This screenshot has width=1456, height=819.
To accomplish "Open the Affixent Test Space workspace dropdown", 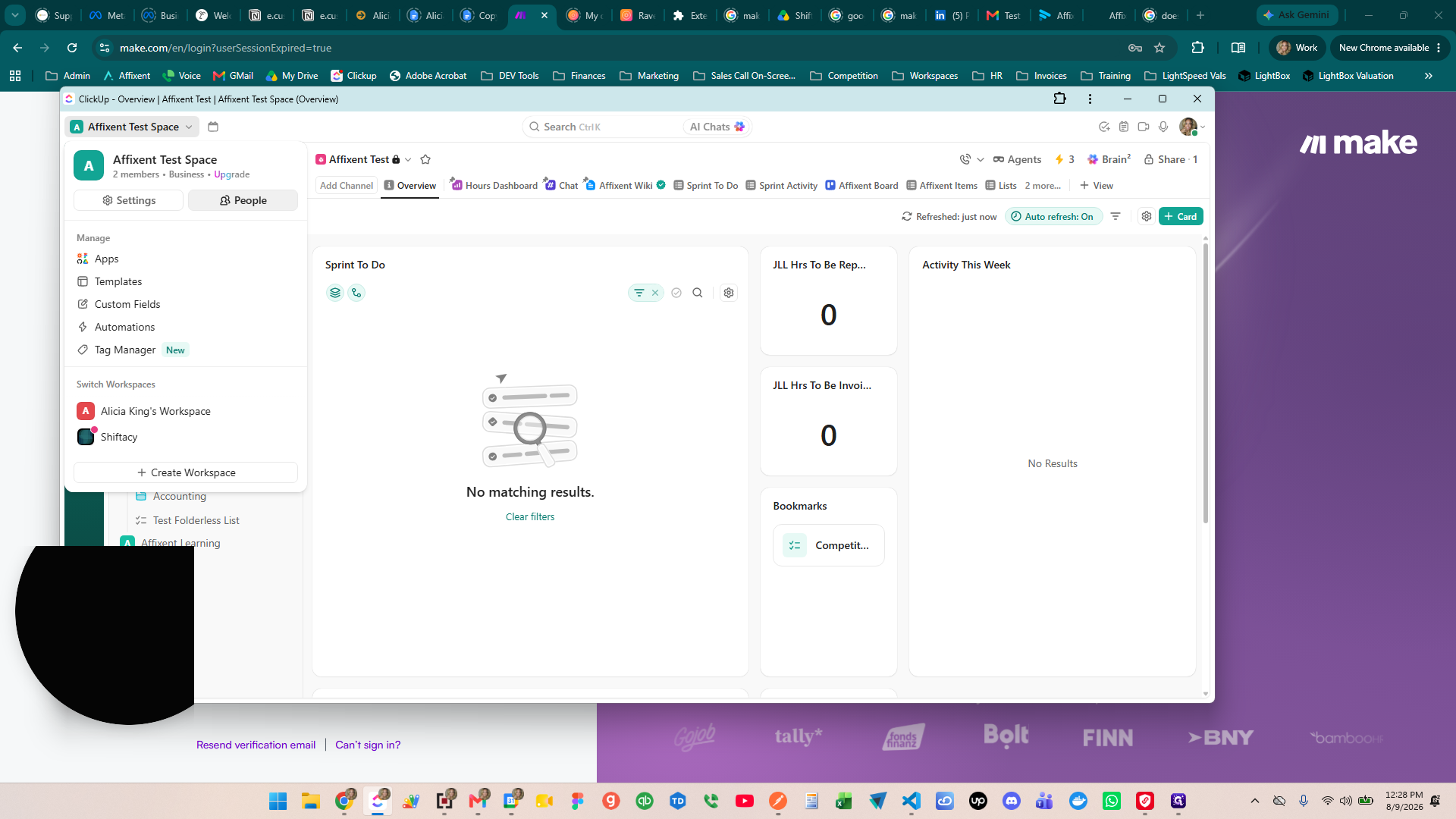I will click(x=133, y=127).
